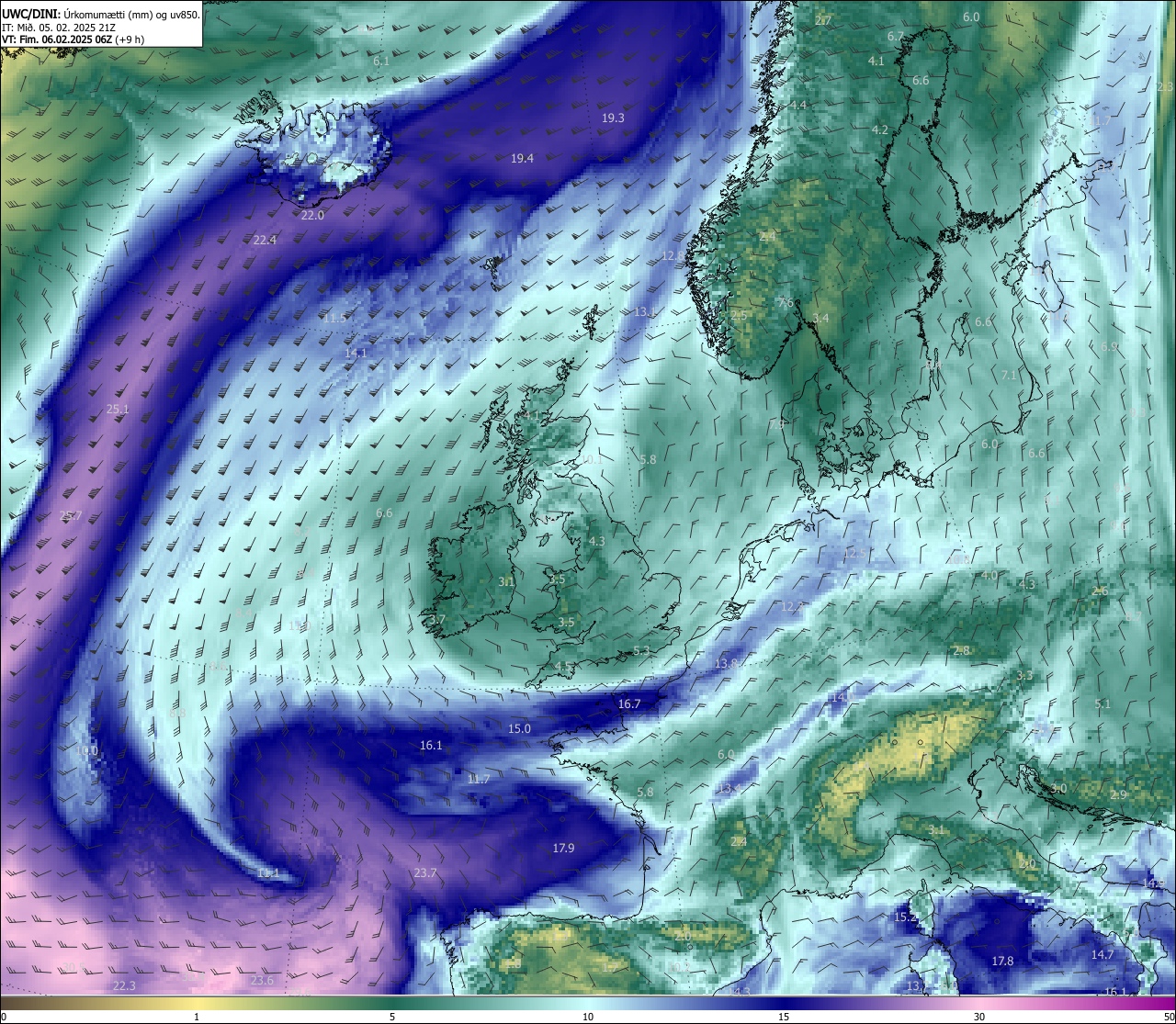Click the color scale at the 1 tick
The height and width of the screenshot is (1024, 1176).
point(197,1017)
